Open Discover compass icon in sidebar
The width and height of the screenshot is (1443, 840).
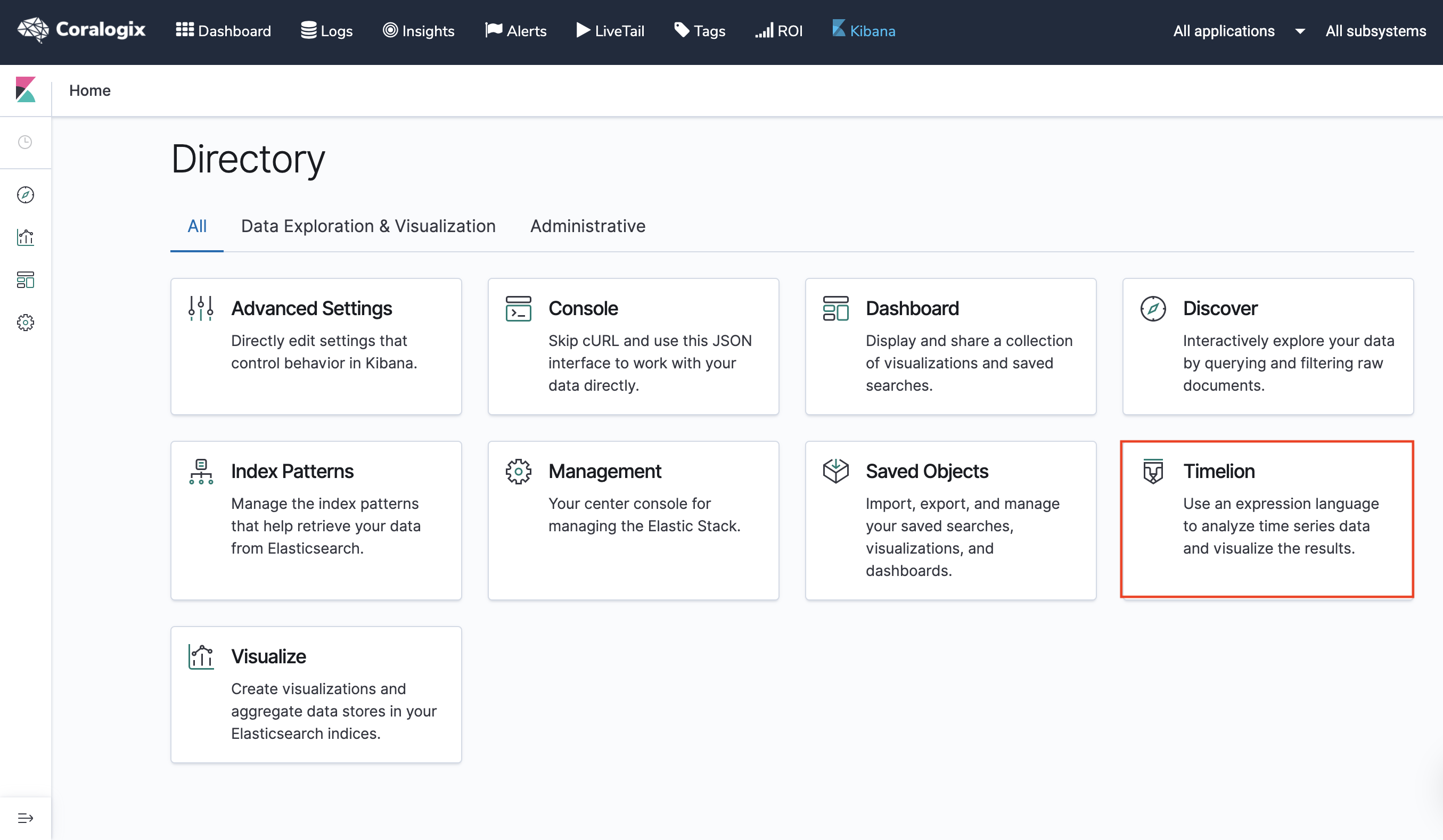tap(25, 195)
